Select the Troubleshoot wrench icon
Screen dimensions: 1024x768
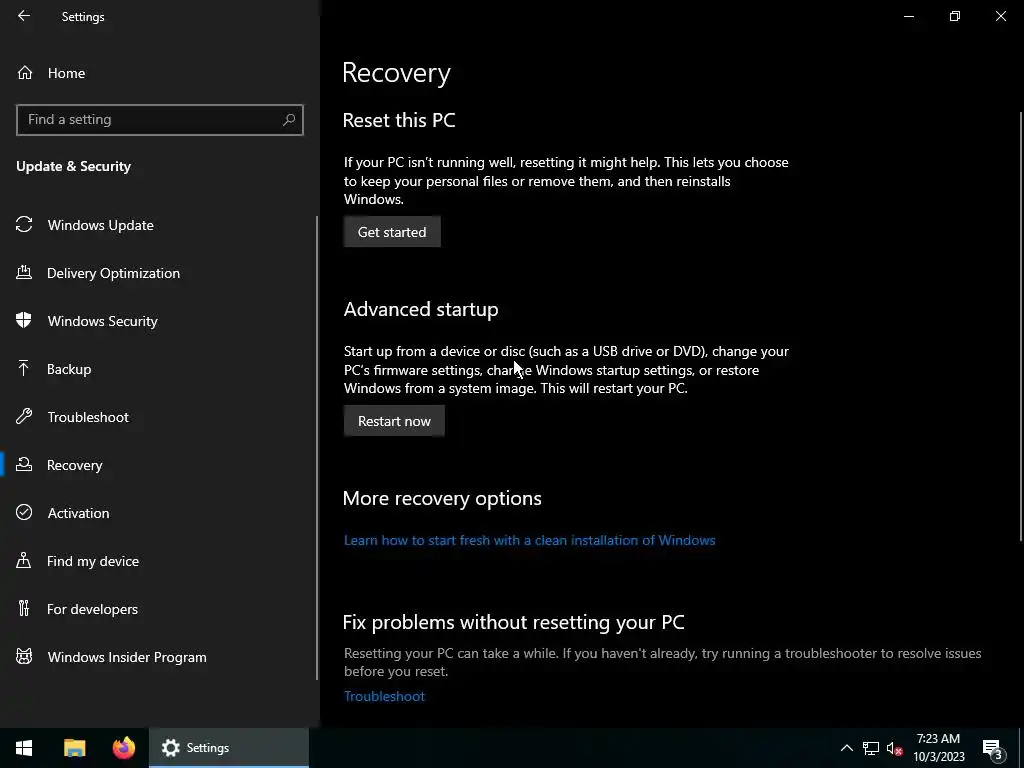point(24,417)
